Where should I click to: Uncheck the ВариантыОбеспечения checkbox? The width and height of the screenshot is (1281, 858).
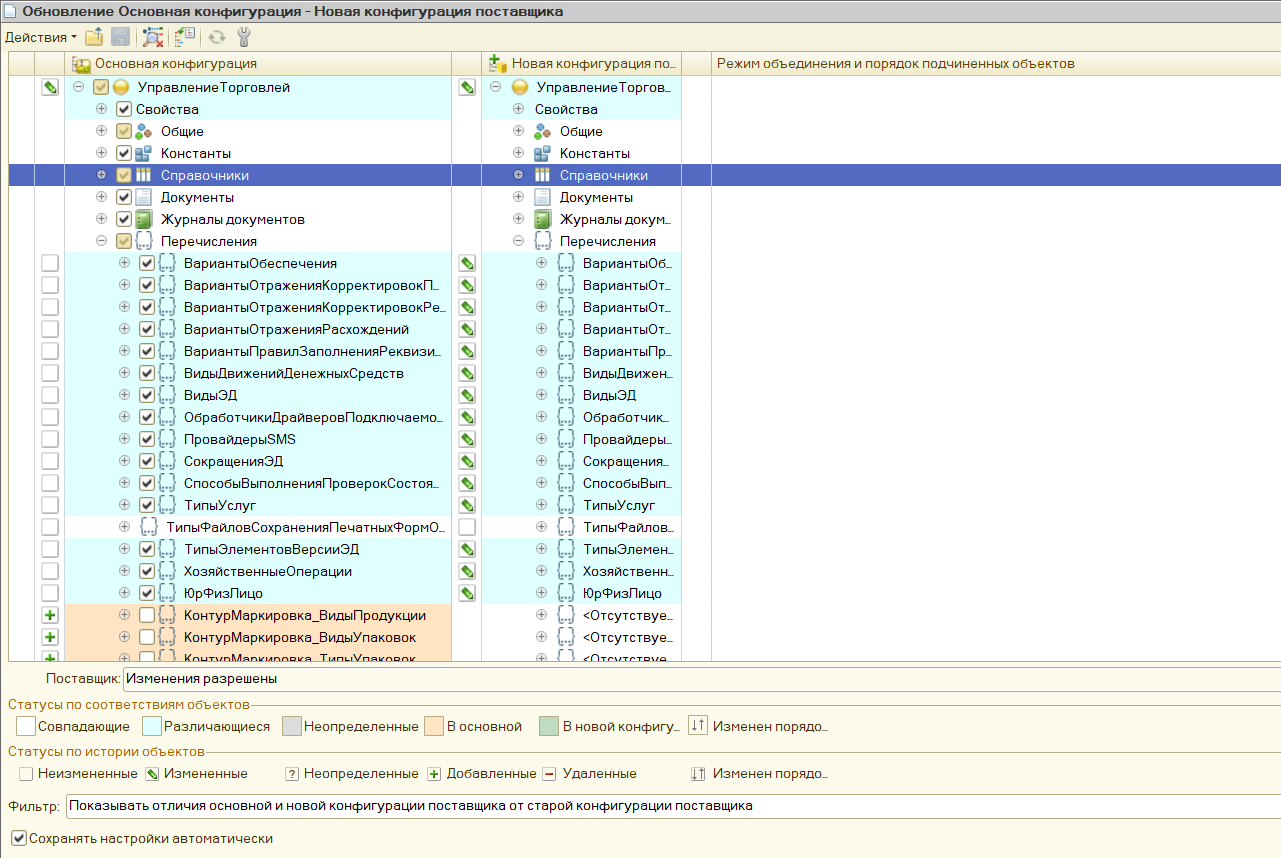(147, 263)
